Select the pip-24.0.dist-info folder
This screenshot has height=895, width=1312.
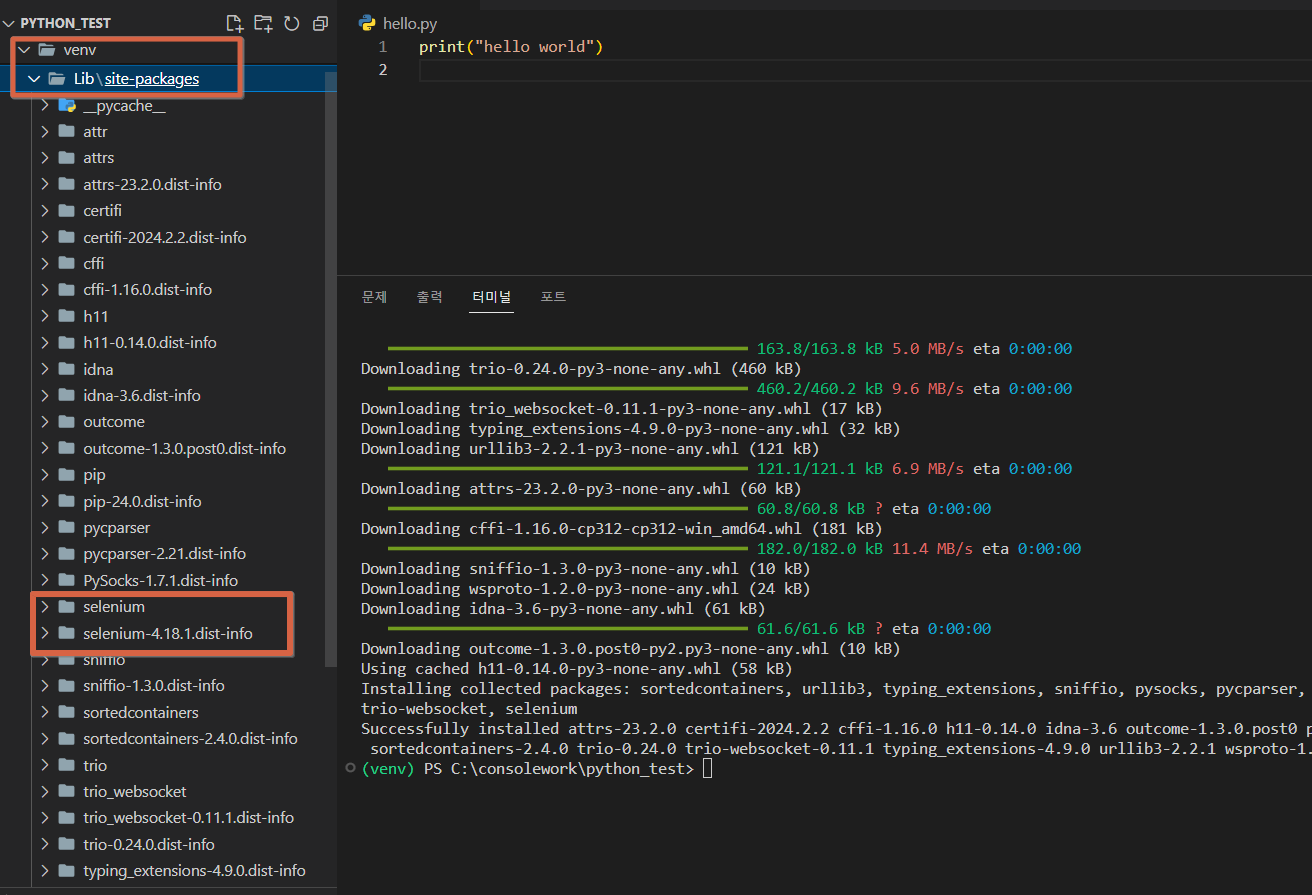142,501
